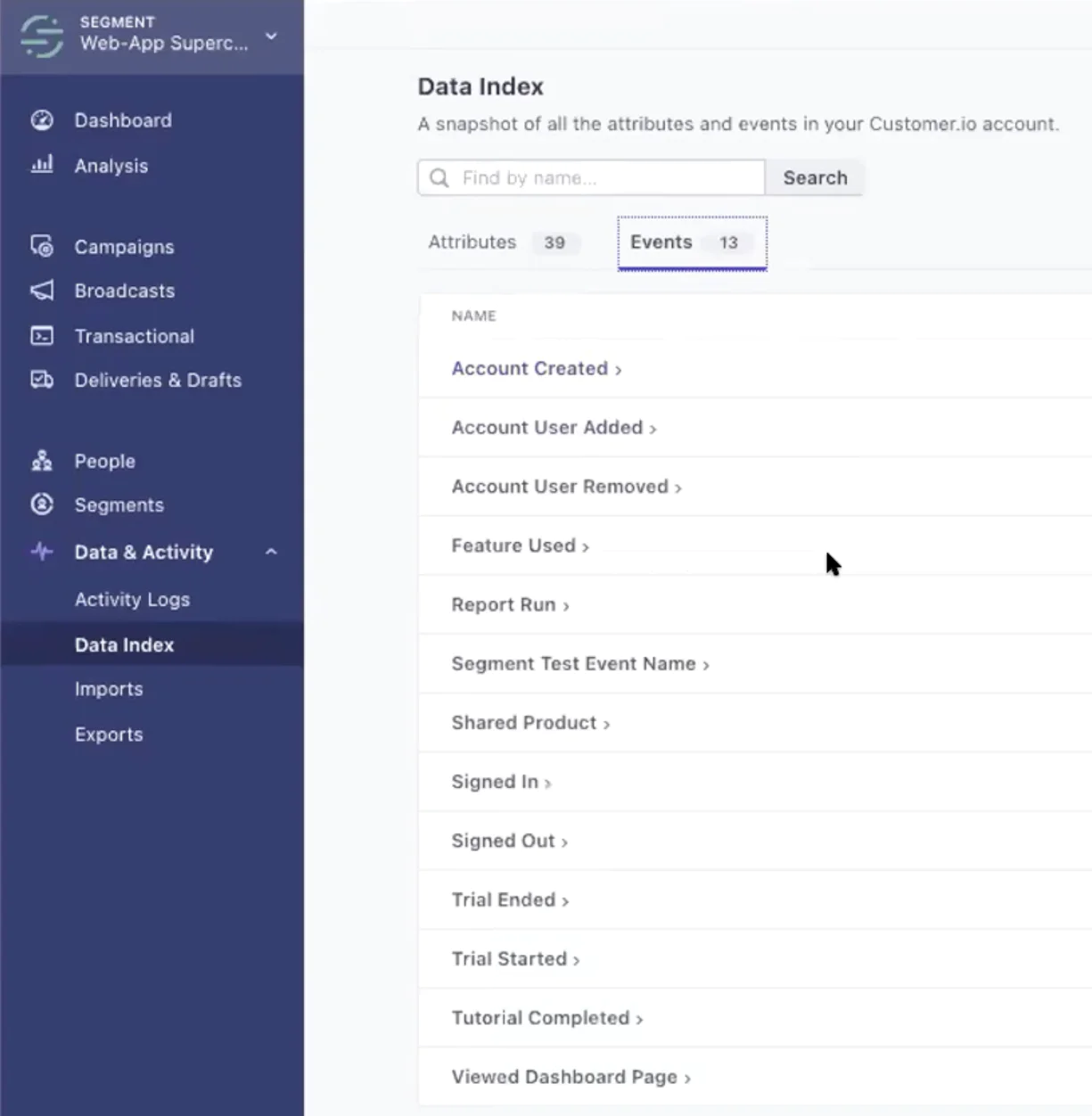Open Activity Logs submenu item
The image size is (1092, 1116).
click(x=132, y=600)
